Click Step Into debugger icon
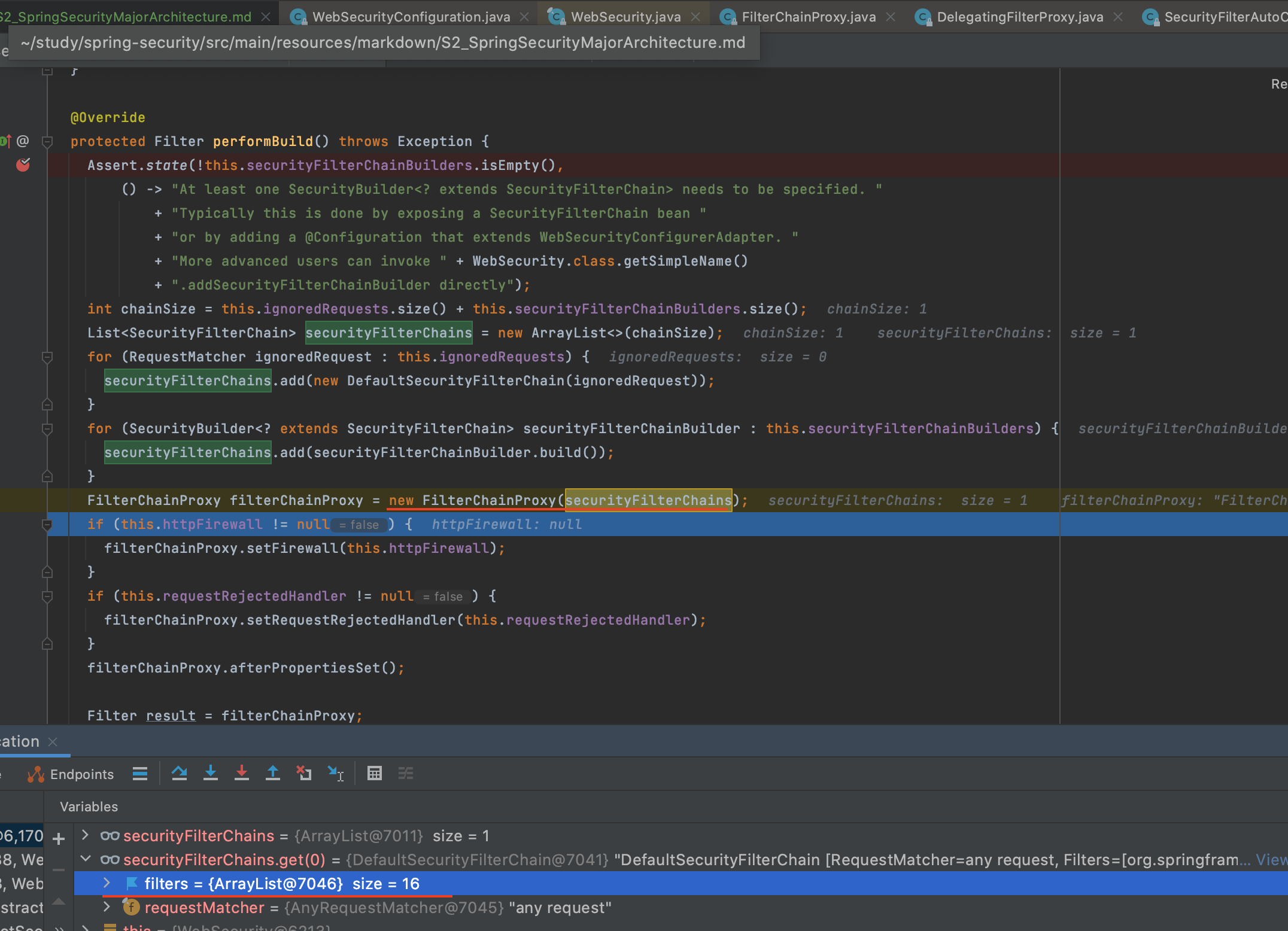The width and height of the screenshot is (1288, 931). [211, 773]
